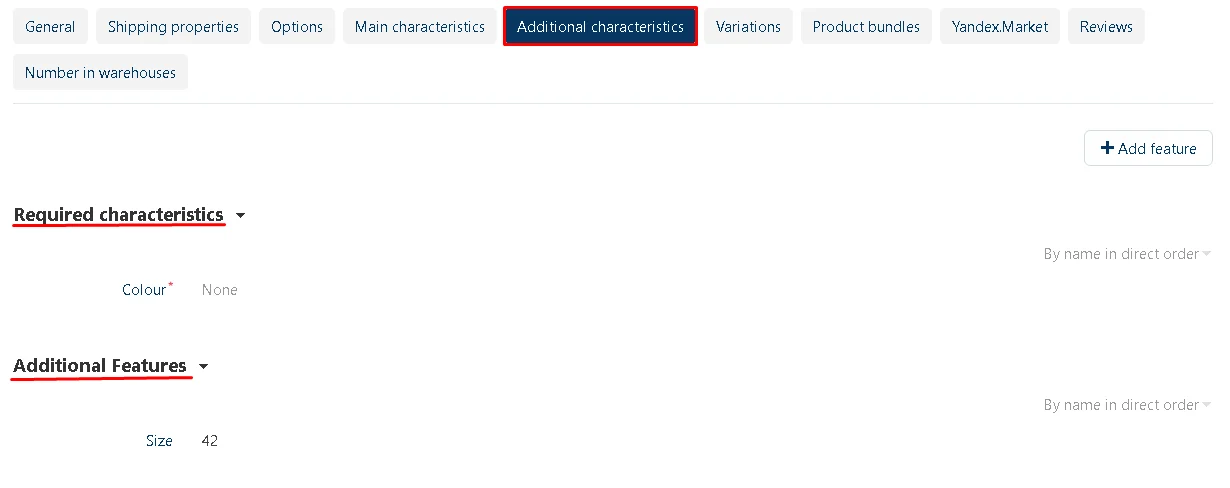Go to the Options tab
This screenshot has height=488, width=1230.
(297, 27)
